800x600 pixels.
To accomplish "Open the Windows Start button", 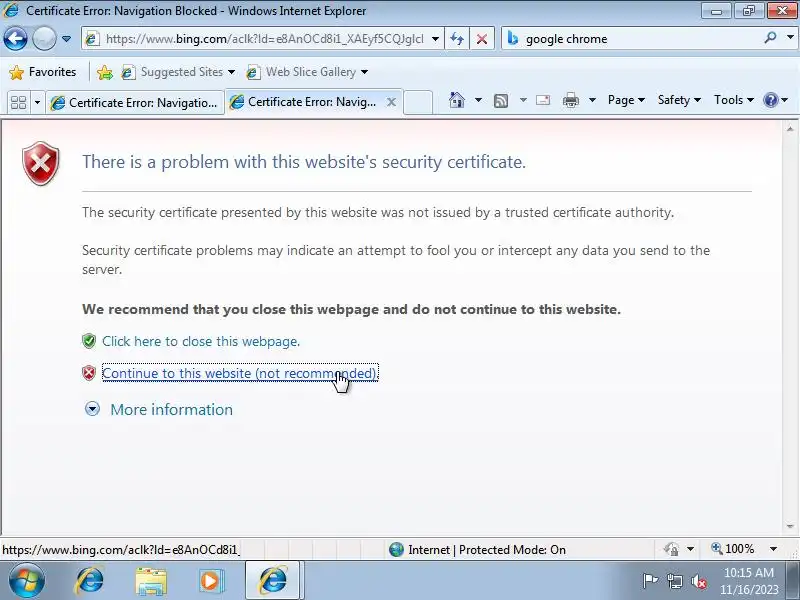I will point(27,581).
